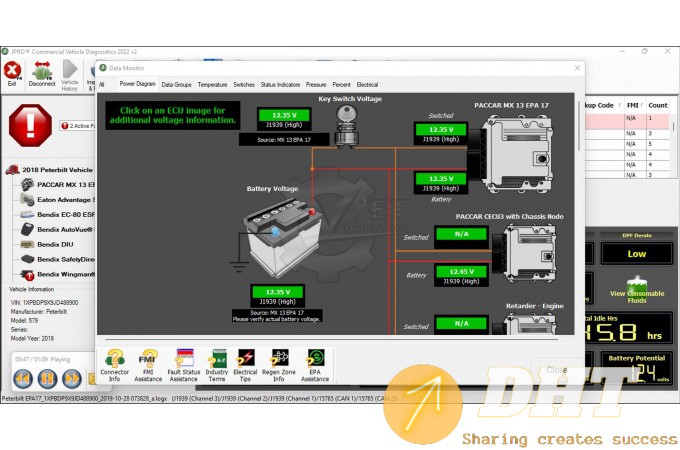
Task: Click the 12.45 V CECU3 battery value
Action: 461,272
